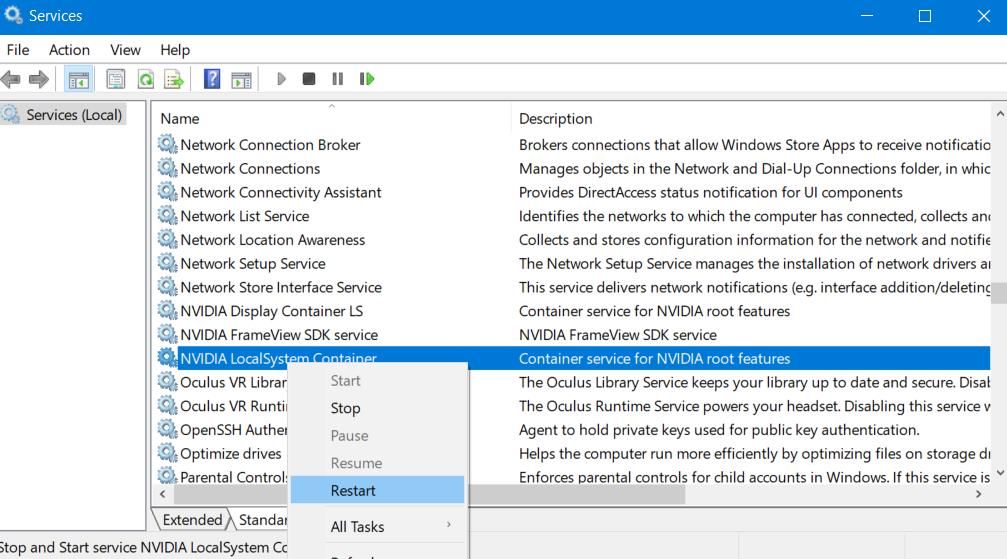1007x559 pixels.
Task: Select Network Store Interface Service name
Action: [281, 287]
